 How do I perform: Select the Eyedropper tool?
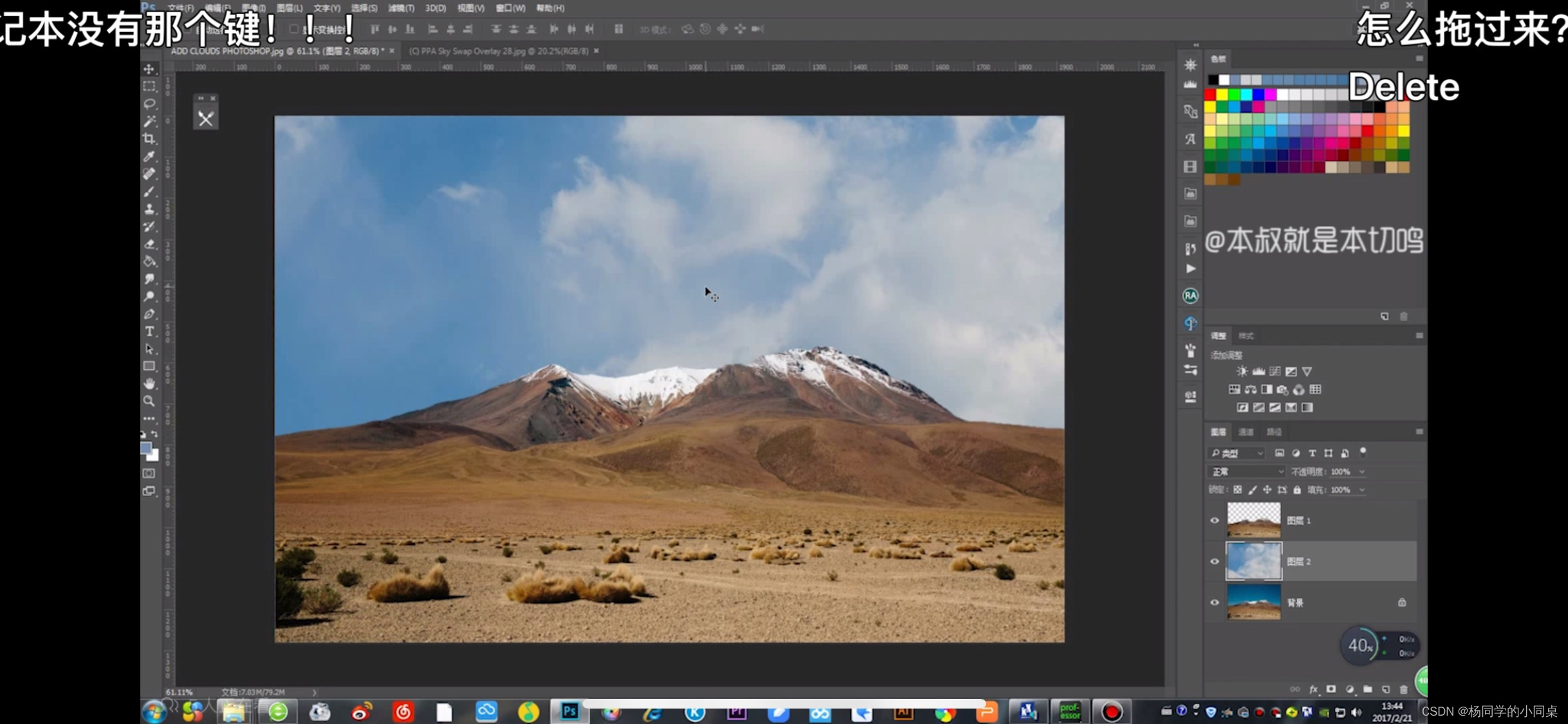pyautogui.click(x=149, y=156)
